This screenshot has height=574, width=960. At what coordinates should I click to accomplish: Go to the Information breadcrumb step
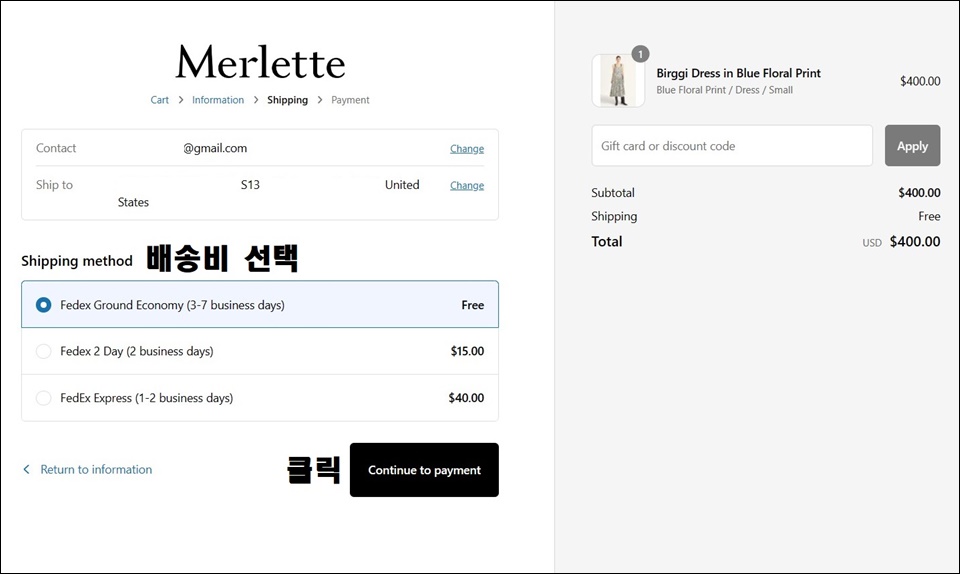point(218,100)
